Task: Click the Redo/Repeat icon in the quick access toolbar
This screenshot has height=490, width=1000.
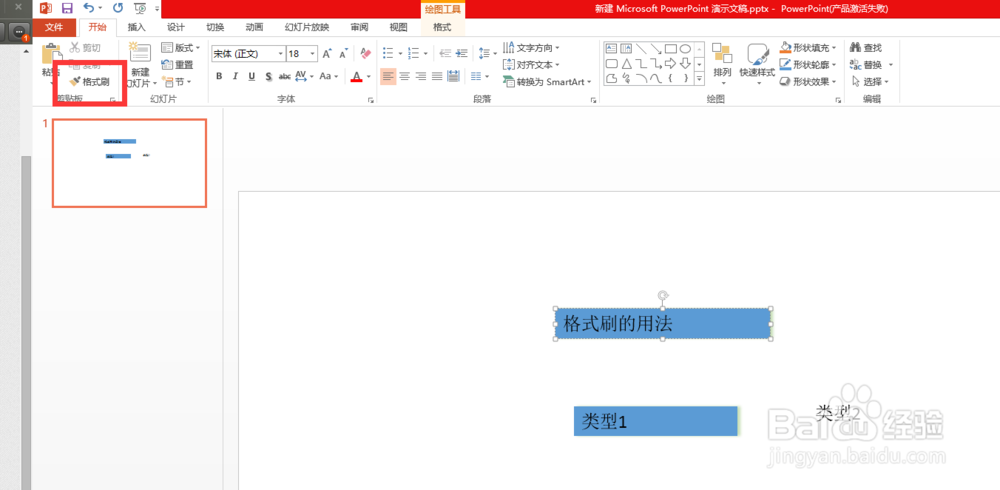Action: (x=118, y=8)
